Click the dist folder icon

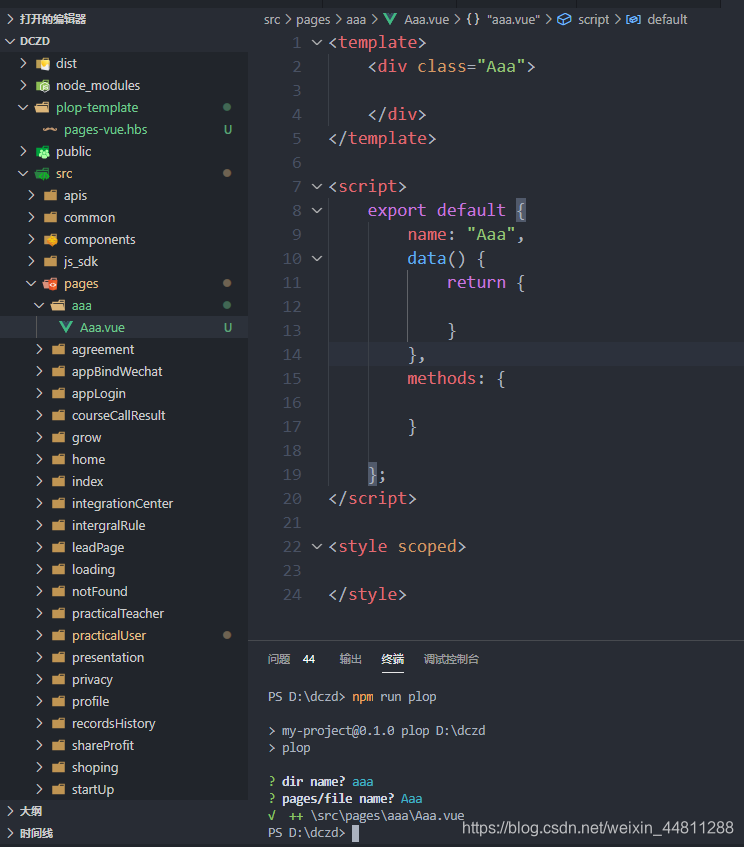pos(43,64)
